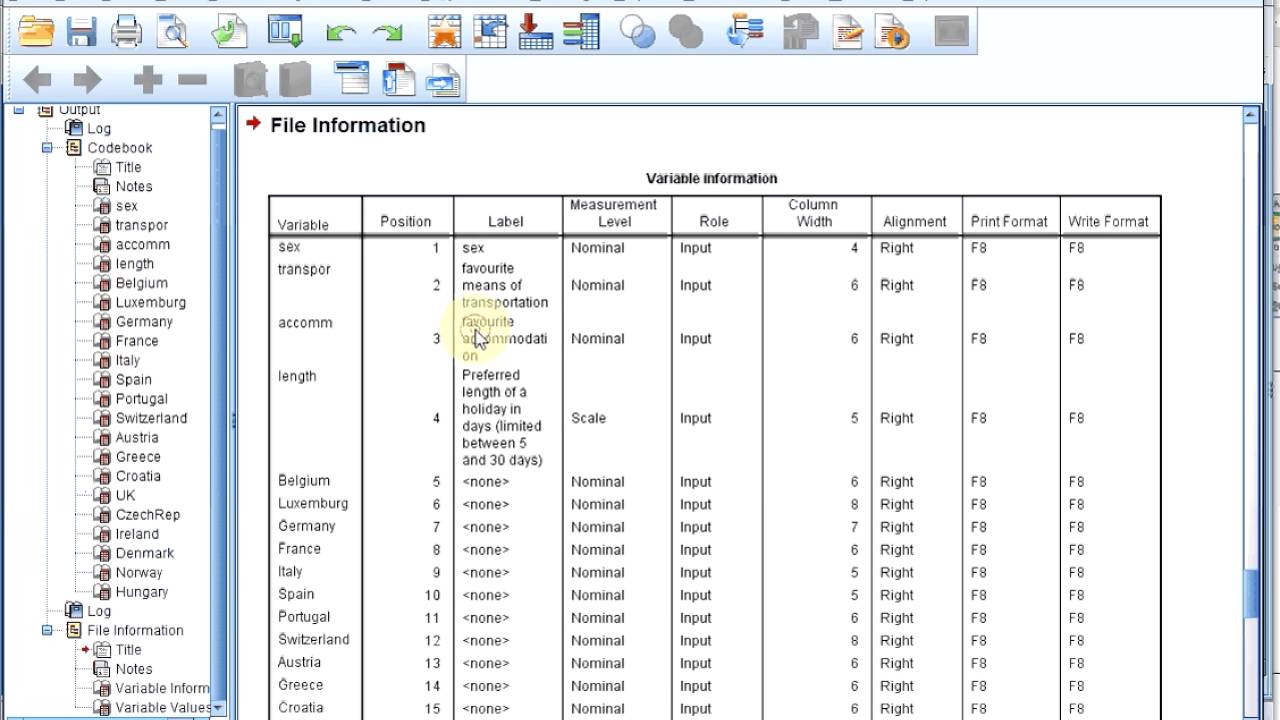Click the Hide item closed book icon
Image resolution: width=1280 pixels, height=720 pixels.
(x=295, y=80)
